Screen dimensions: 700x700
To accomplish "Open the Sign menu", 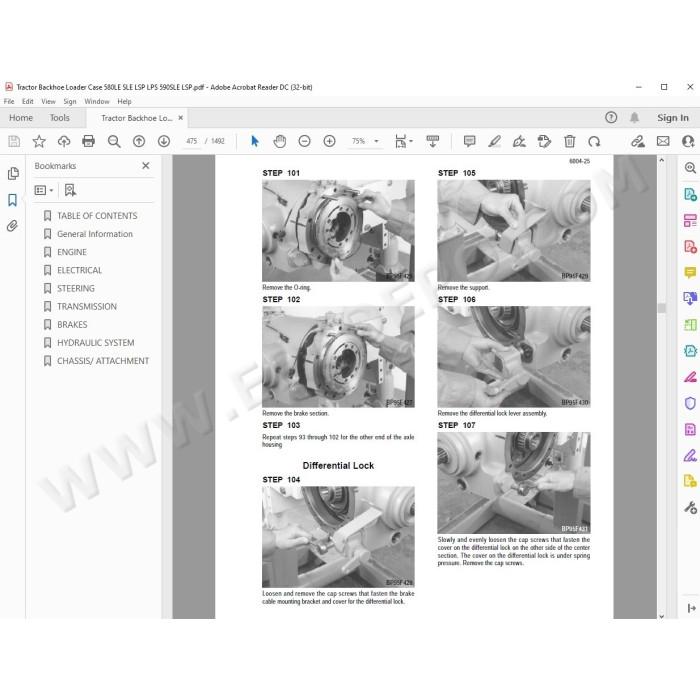I will pos(70,101).
